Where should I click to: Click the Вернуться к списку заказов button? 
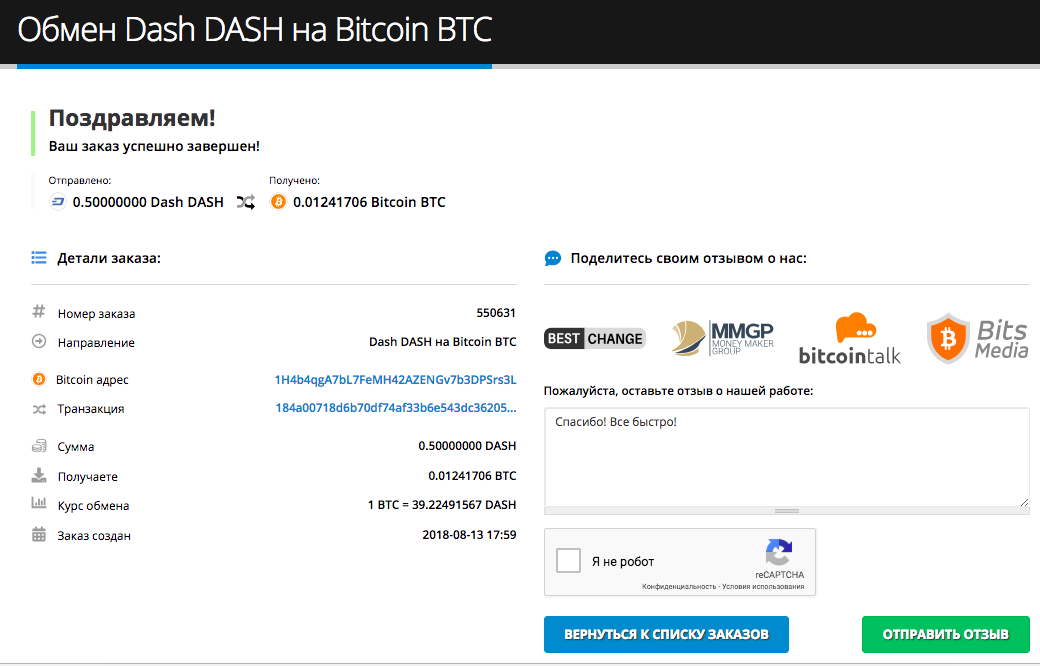tap(667, 634)
